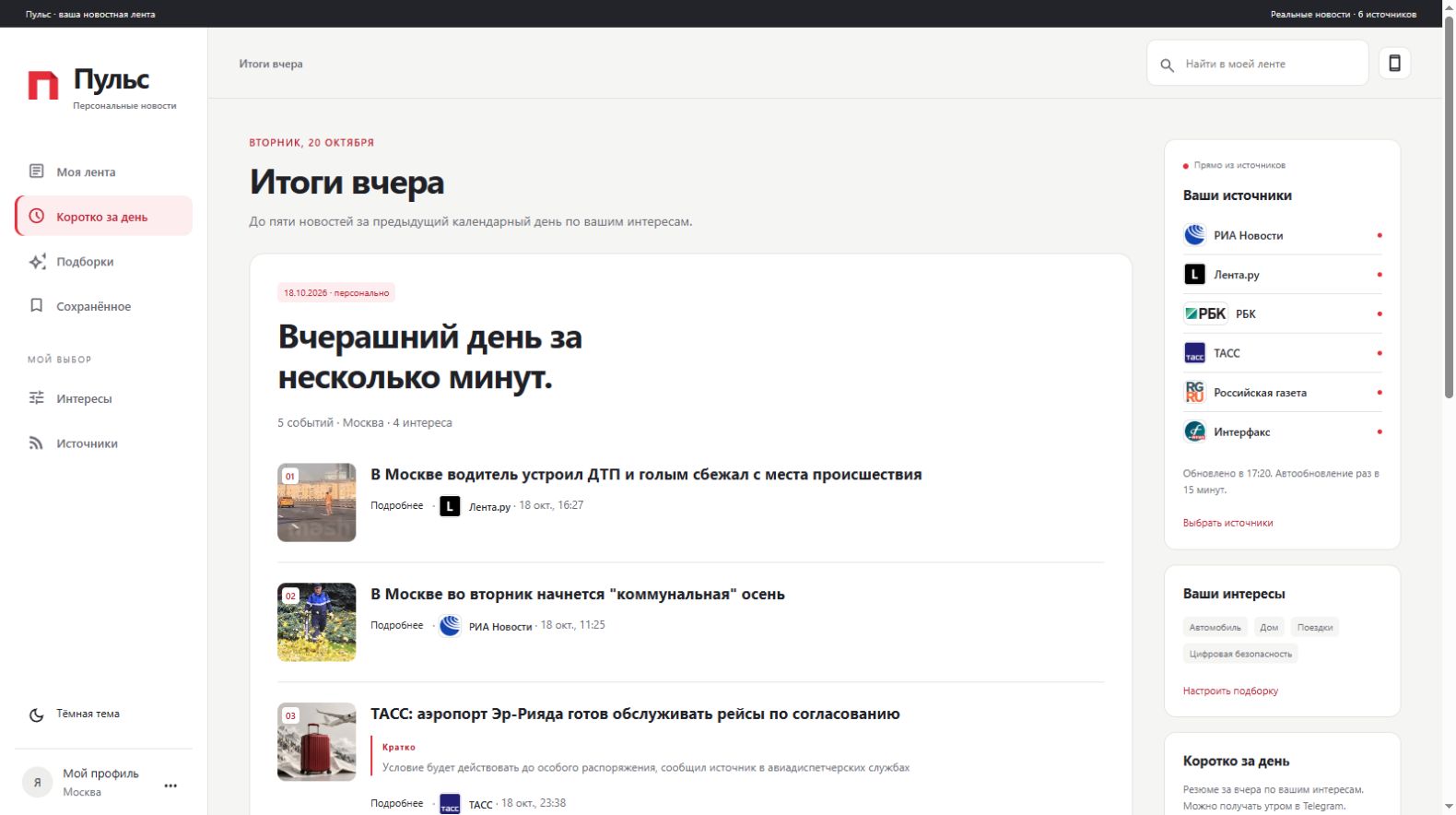Click РБК logo in sources panel

(x=1205, y=313)
